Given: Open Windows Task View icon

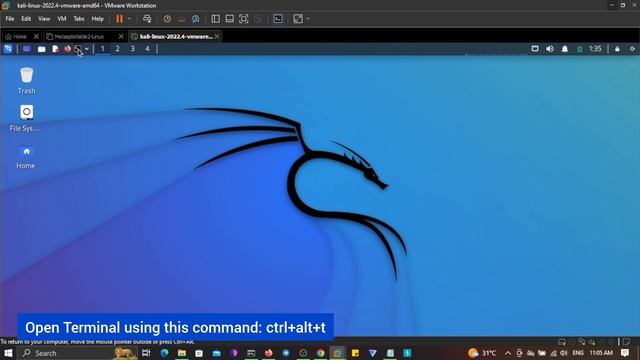Looking at the screenshot, I should (x=146, y=353).
